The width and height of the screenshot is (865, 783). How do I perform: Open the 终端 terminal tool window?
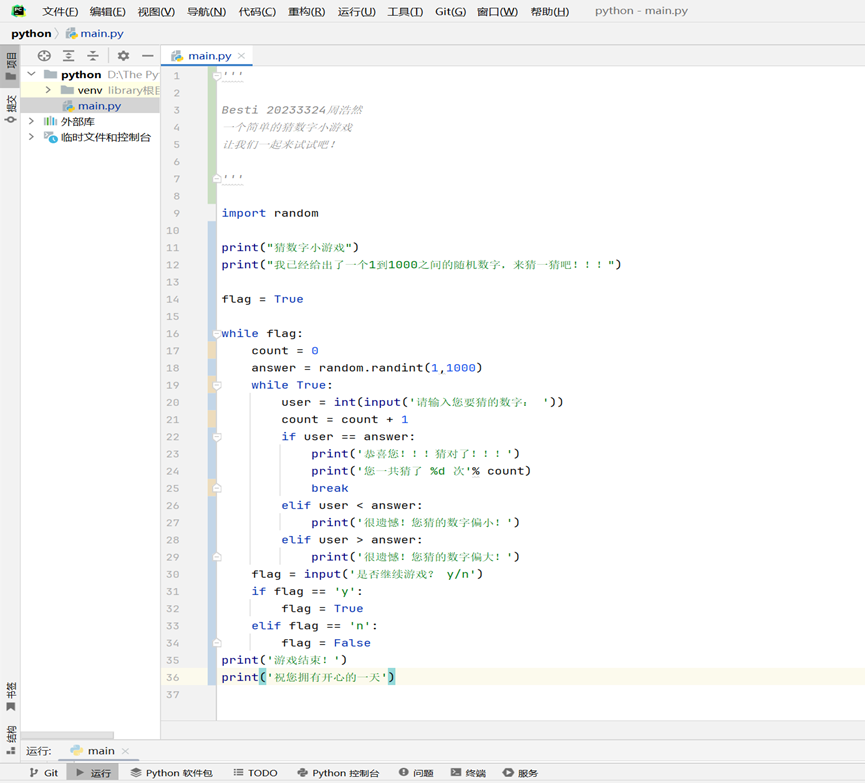[x=468, y=773]
